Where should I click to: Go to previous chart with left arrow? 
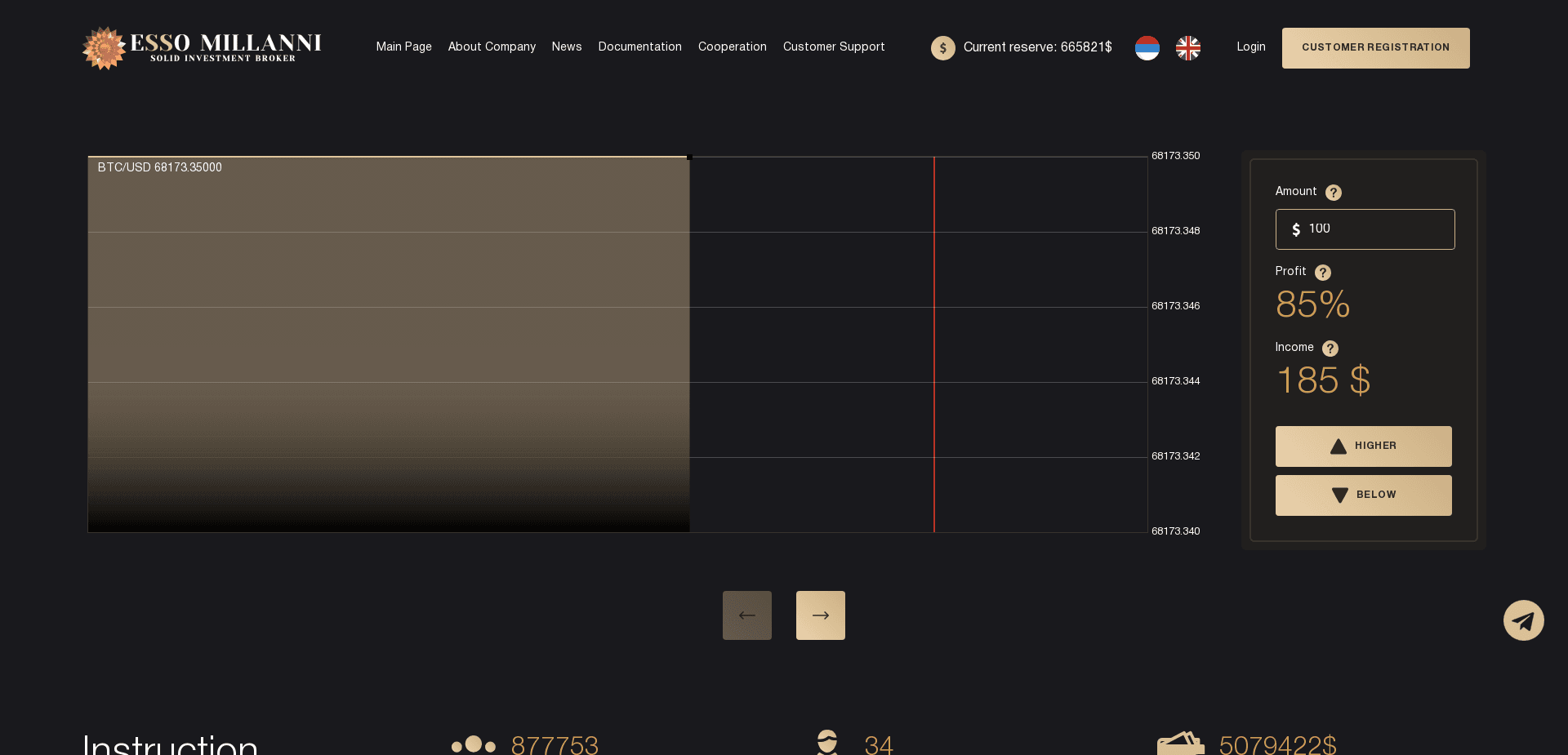click(x=746, y=615)
